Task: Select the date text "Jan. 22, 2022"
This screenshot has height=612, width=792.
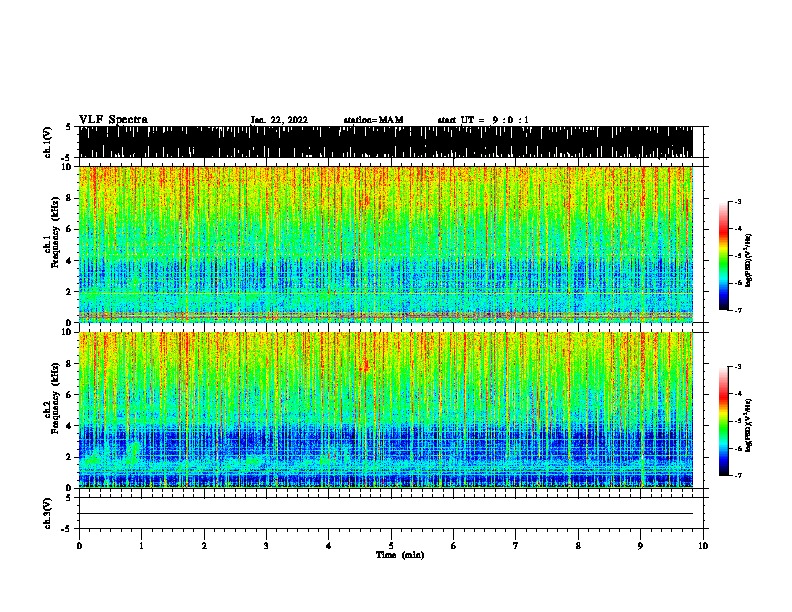Action: [x=279, y=120]
